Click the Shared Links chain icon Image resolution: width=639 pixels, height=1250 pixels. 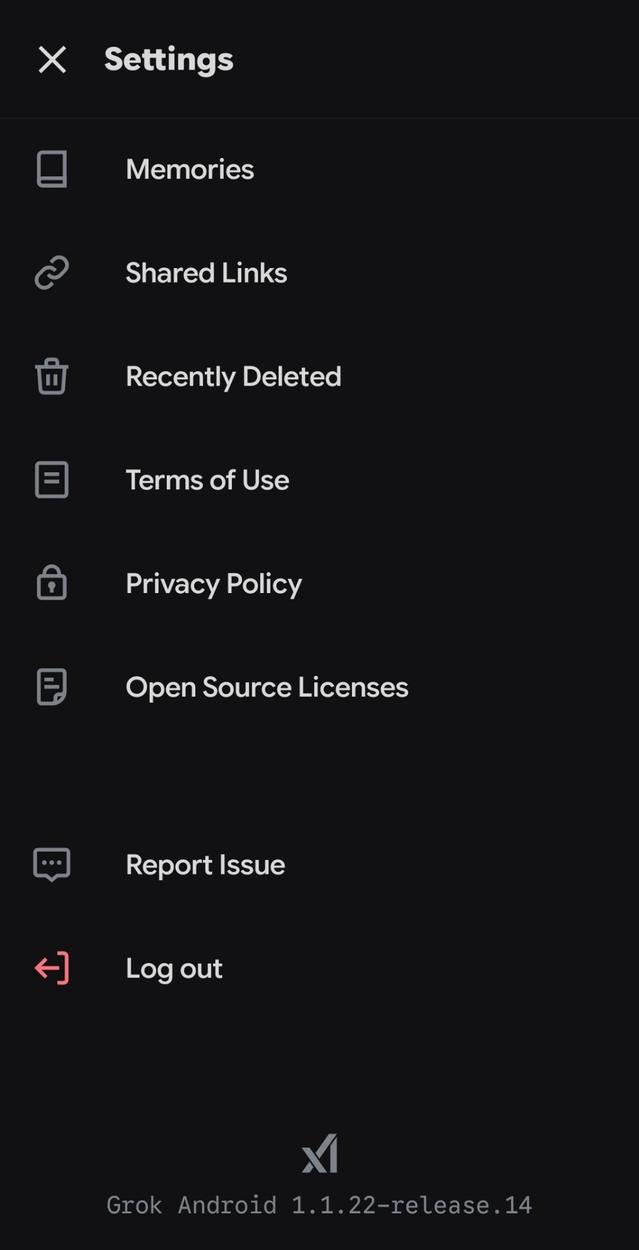51,272
